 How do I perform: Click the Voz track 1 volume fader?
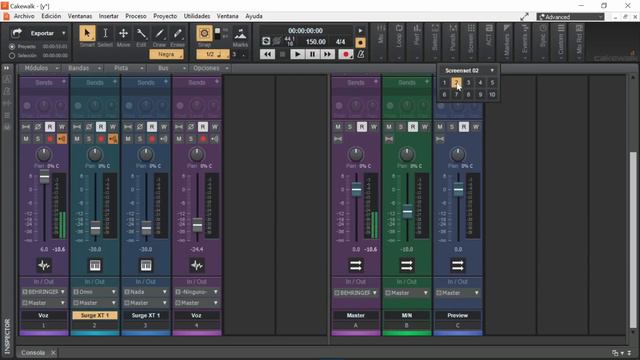tap(44, 178)
